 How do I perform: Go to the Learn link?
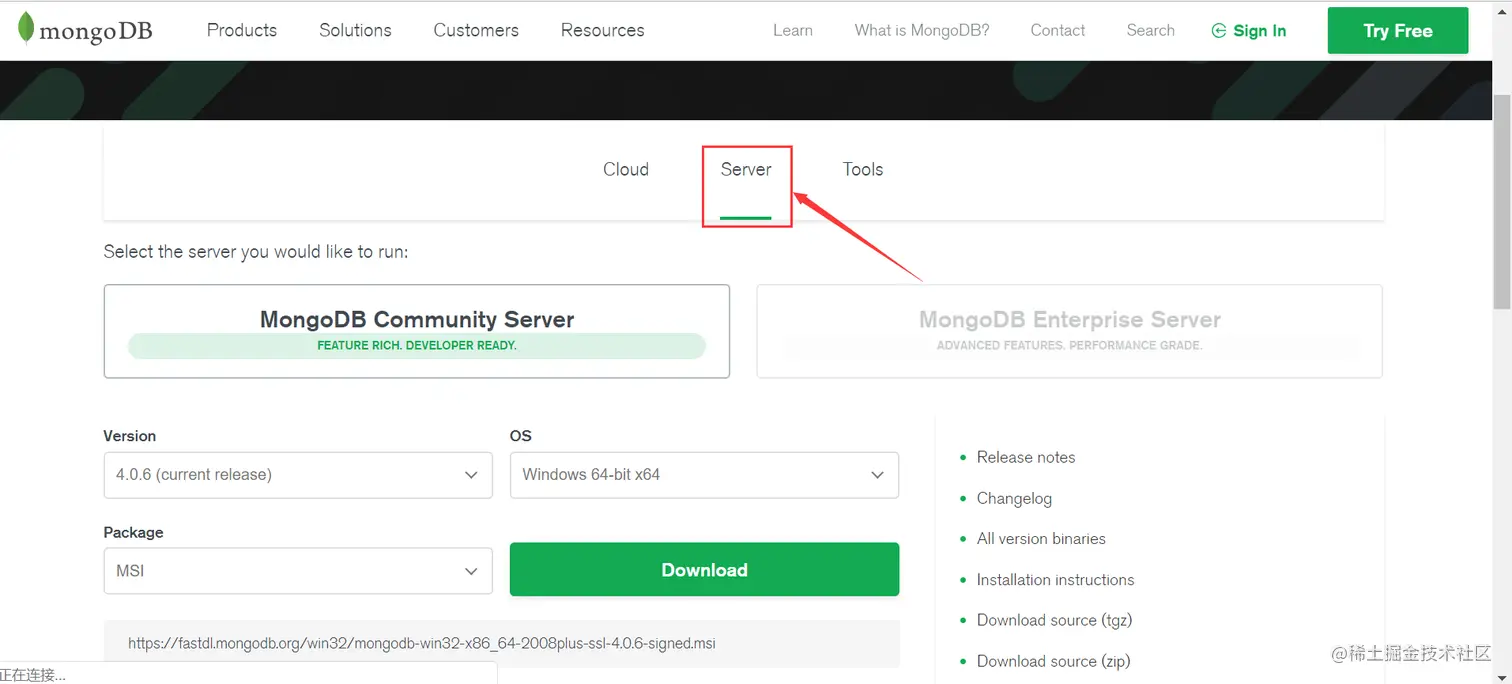793,30
